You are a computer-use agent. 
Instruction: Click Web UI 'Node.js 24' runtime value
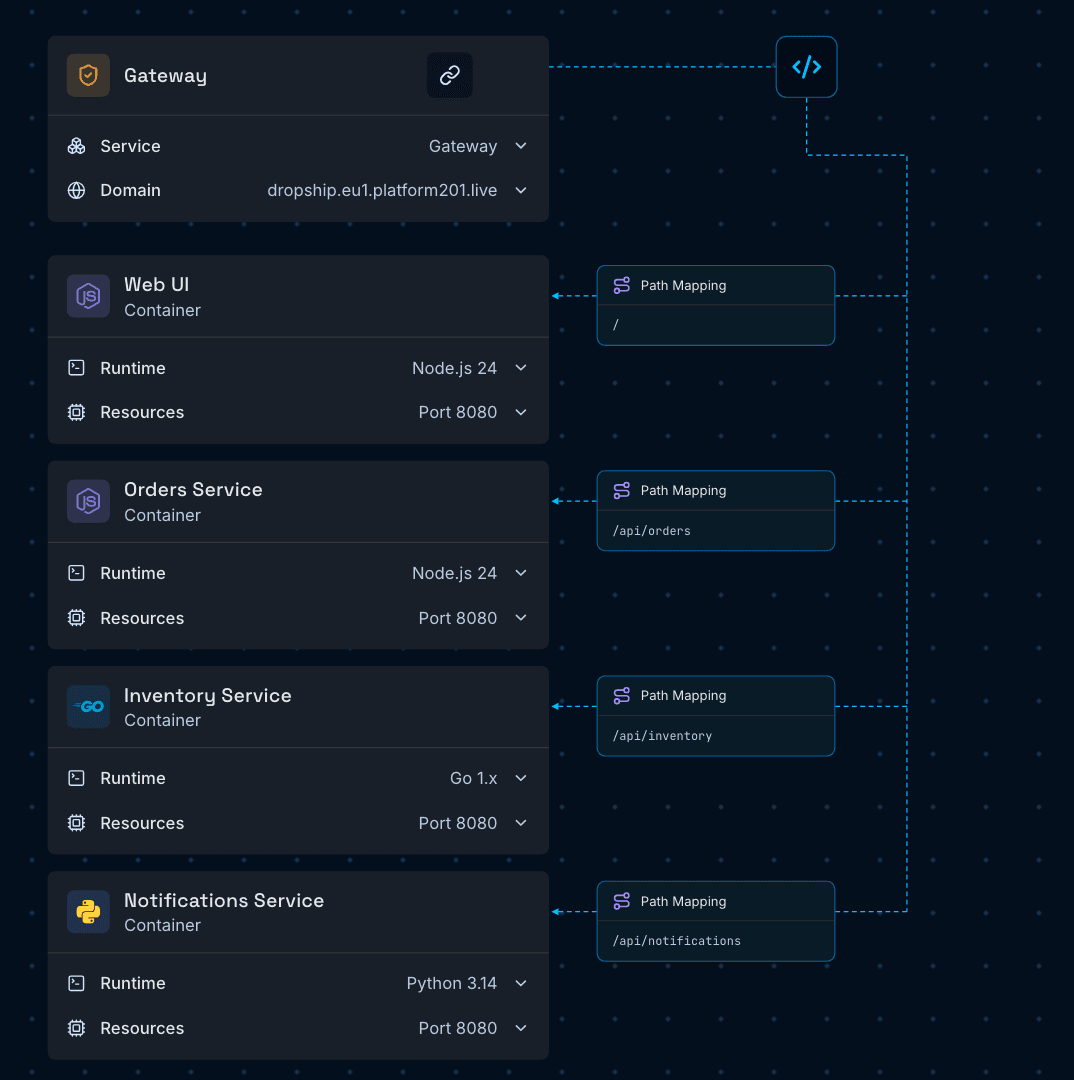point(454,368)
